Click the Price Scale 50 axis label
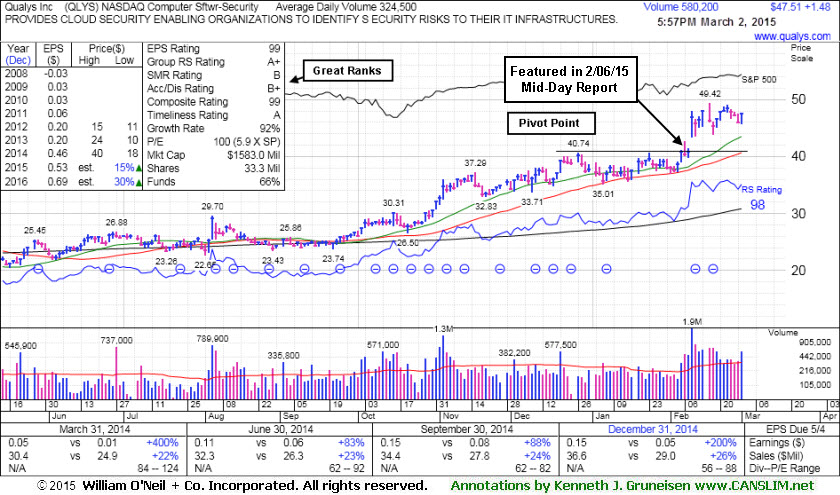Viewport: 840px width, 495px height. click(798, 100)
